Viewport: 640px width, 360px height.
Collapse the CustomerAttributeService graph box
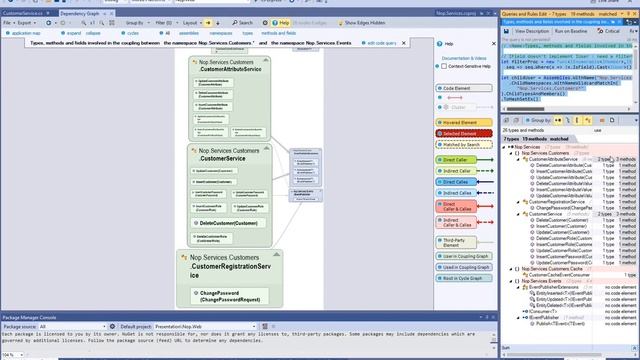[266, 60]
